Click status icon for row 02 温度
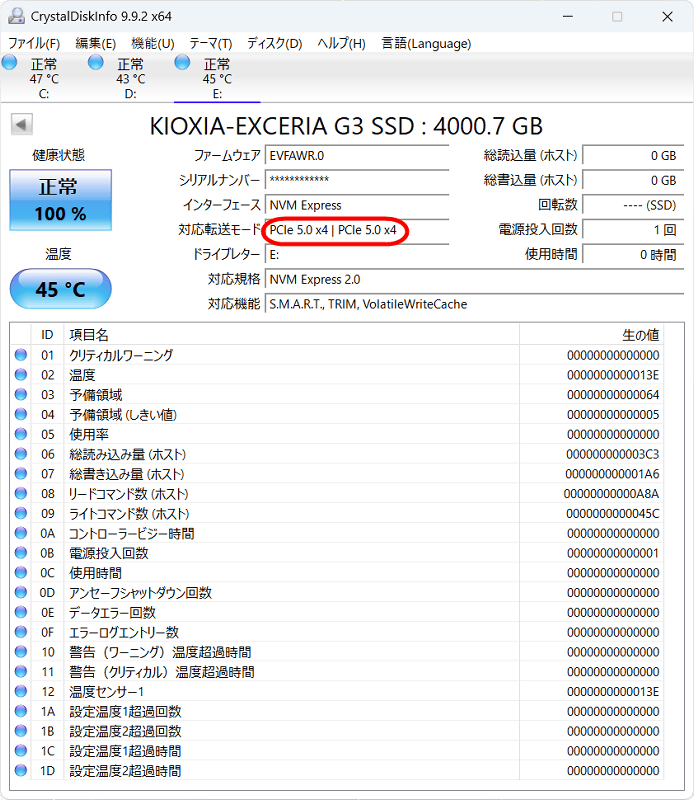 click(x=20, y=374)
